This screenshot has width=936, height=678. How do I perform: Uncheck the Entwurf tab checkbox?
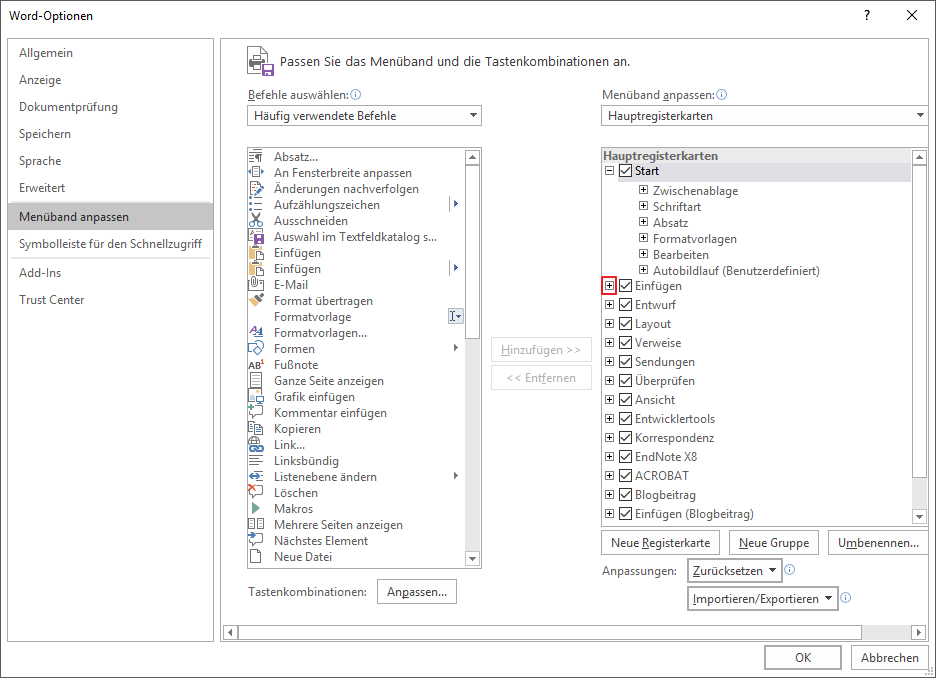[x=626, y=305]
